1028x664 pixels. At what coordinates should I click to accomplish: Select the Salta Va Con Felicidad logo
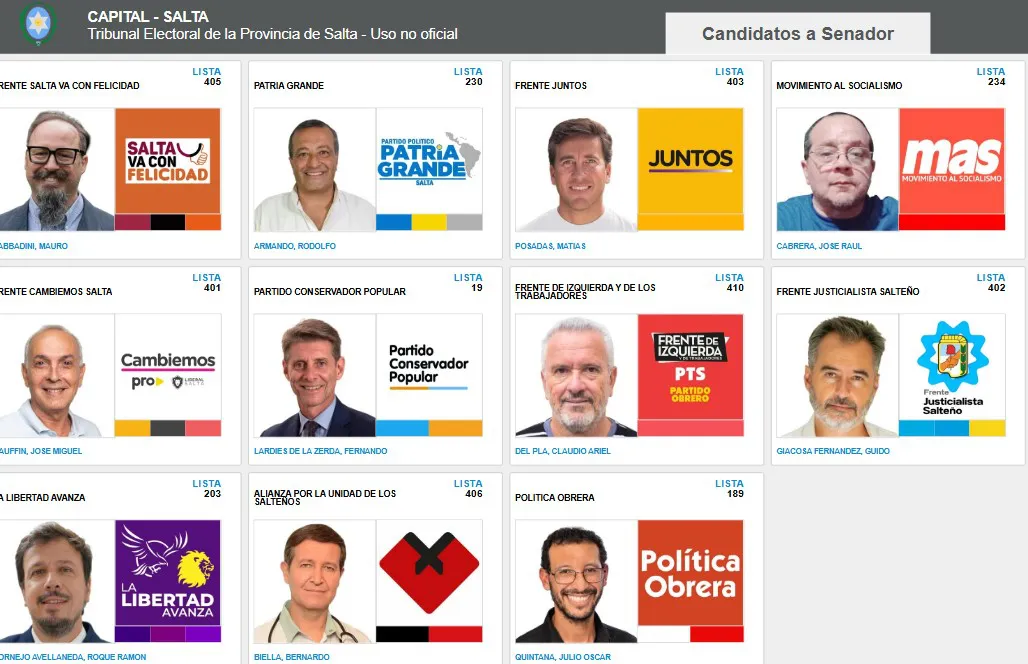[x=168, y=161]
